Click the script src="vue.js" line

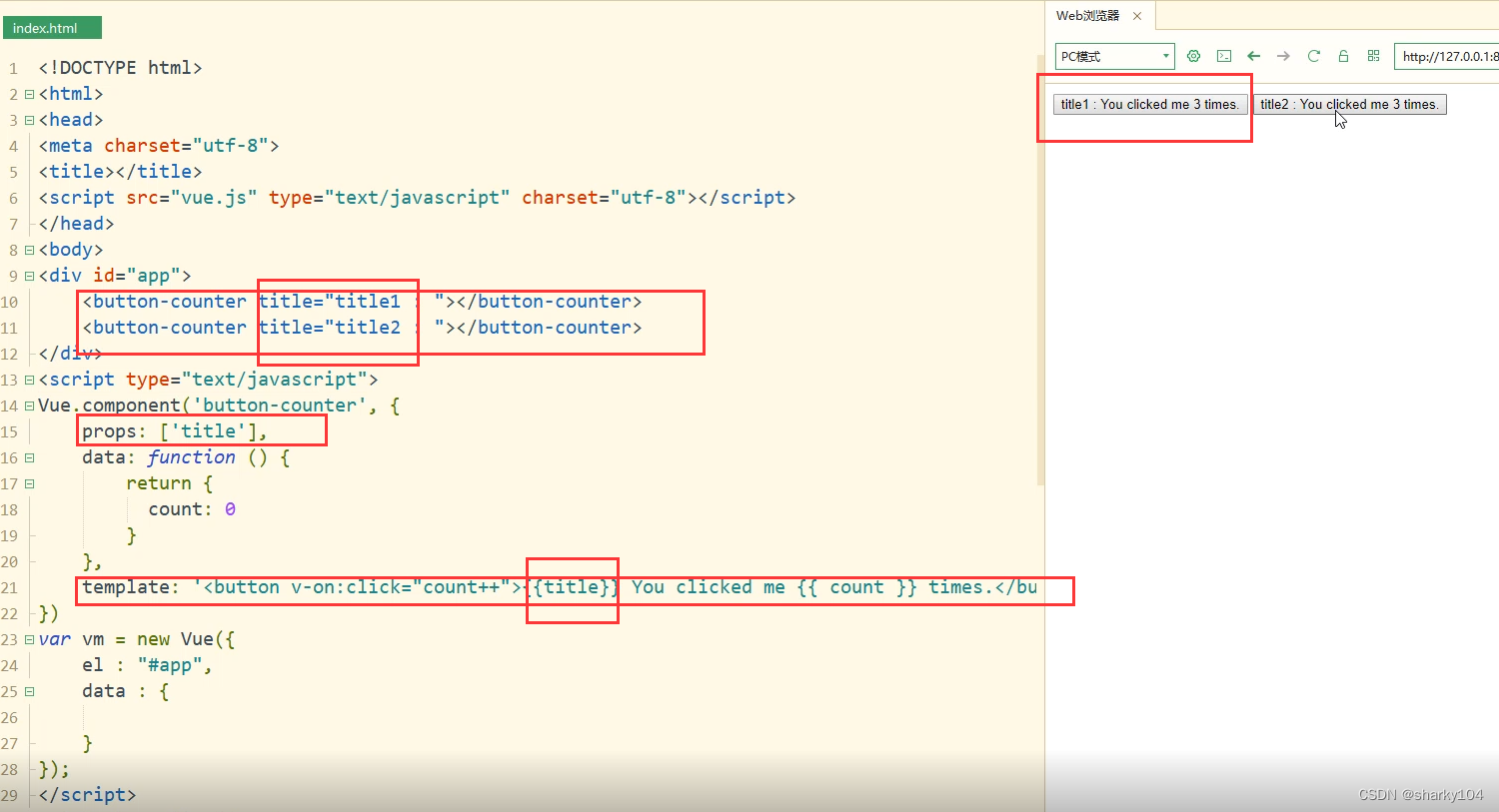click(x=417, y=198)
